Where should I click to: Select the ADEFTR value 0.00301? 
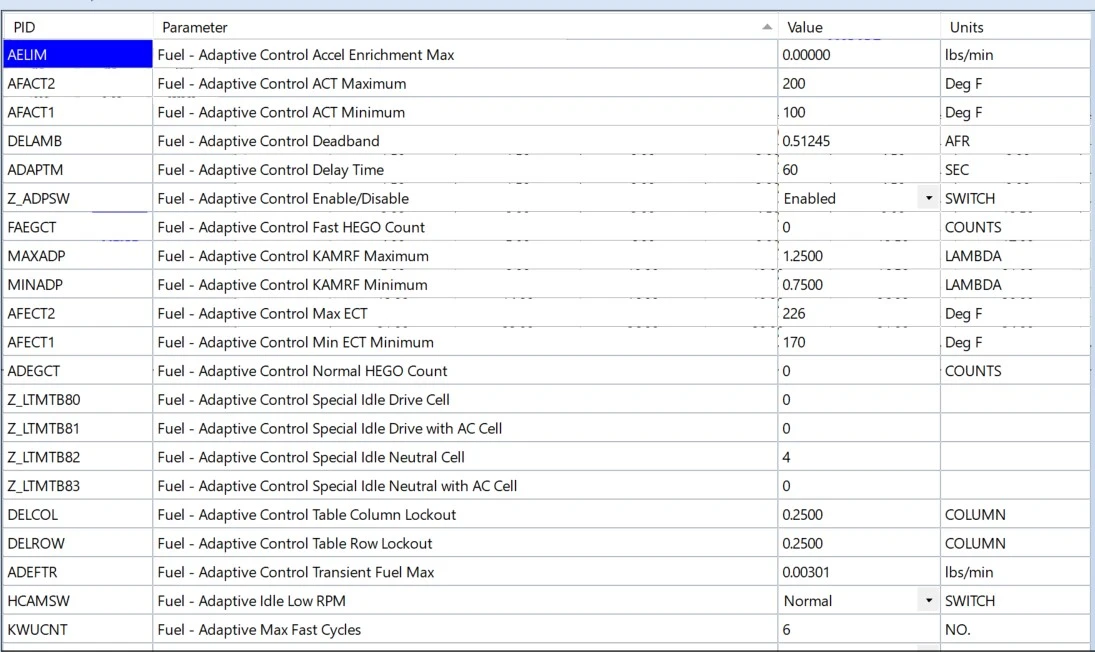coord(859,572)
